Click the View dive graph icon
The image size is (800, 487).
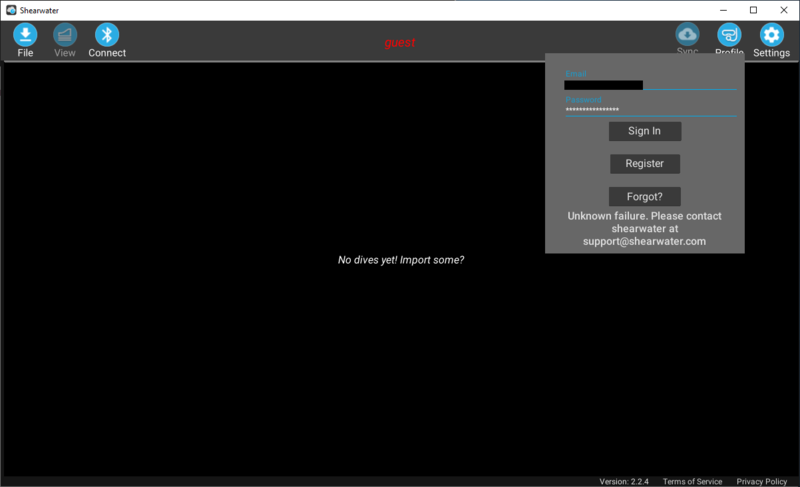[65, 35]
